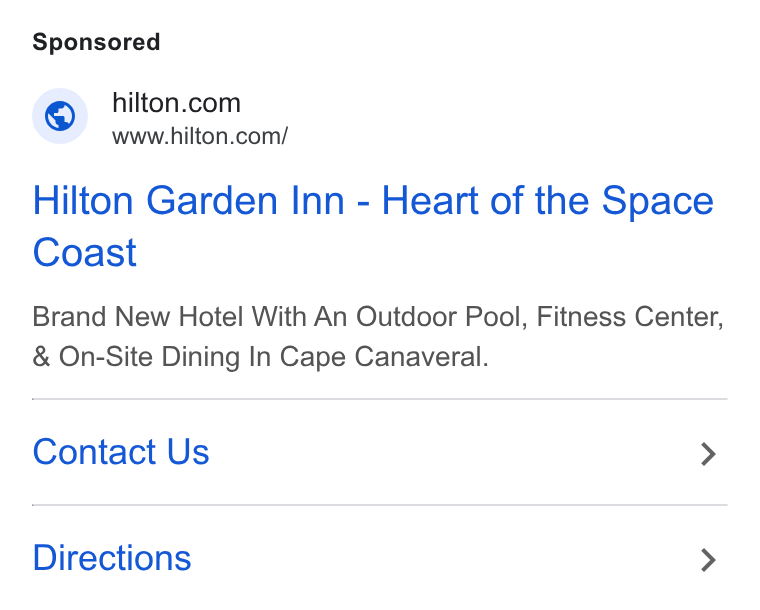Click the circular background behind the globe icon
This screenshot has width=760, height=610.
click(x=60, y=116)
